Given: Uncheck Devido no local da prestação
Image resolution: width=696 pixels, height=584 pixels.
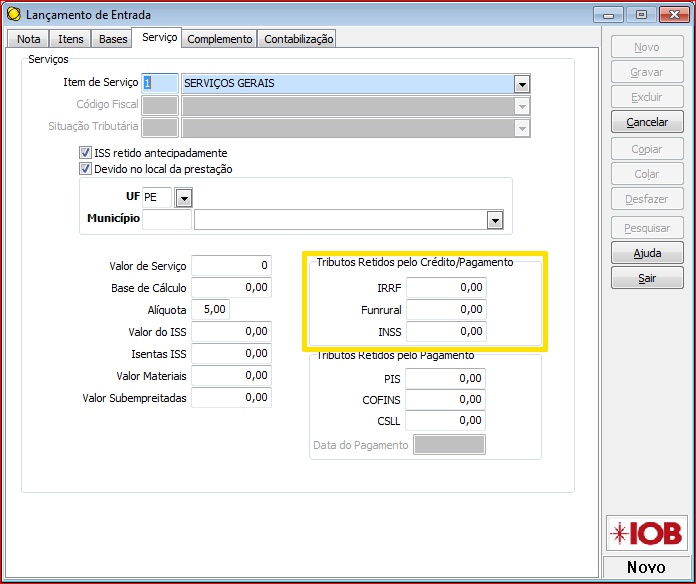Looking at the screenshot, I should [x=85, y=169].
